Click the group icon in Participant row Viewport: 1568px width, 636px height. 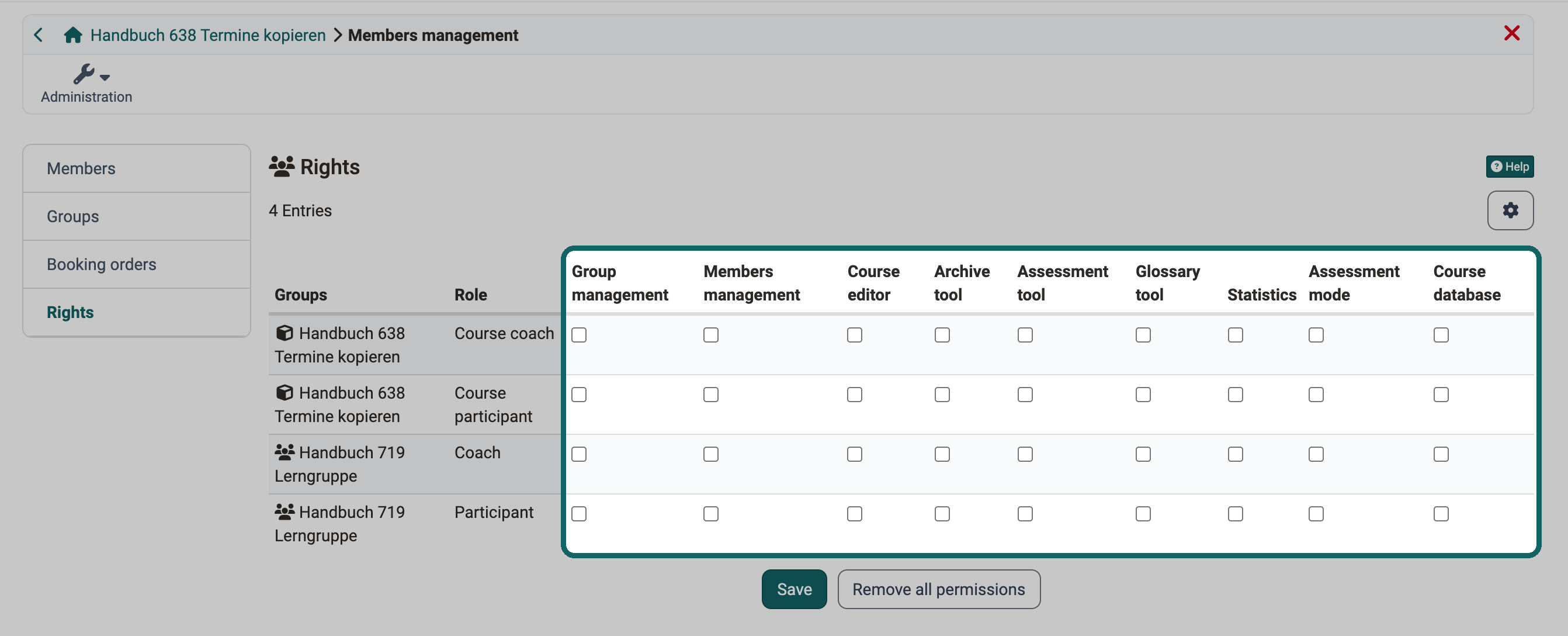[x=285, y=512]
